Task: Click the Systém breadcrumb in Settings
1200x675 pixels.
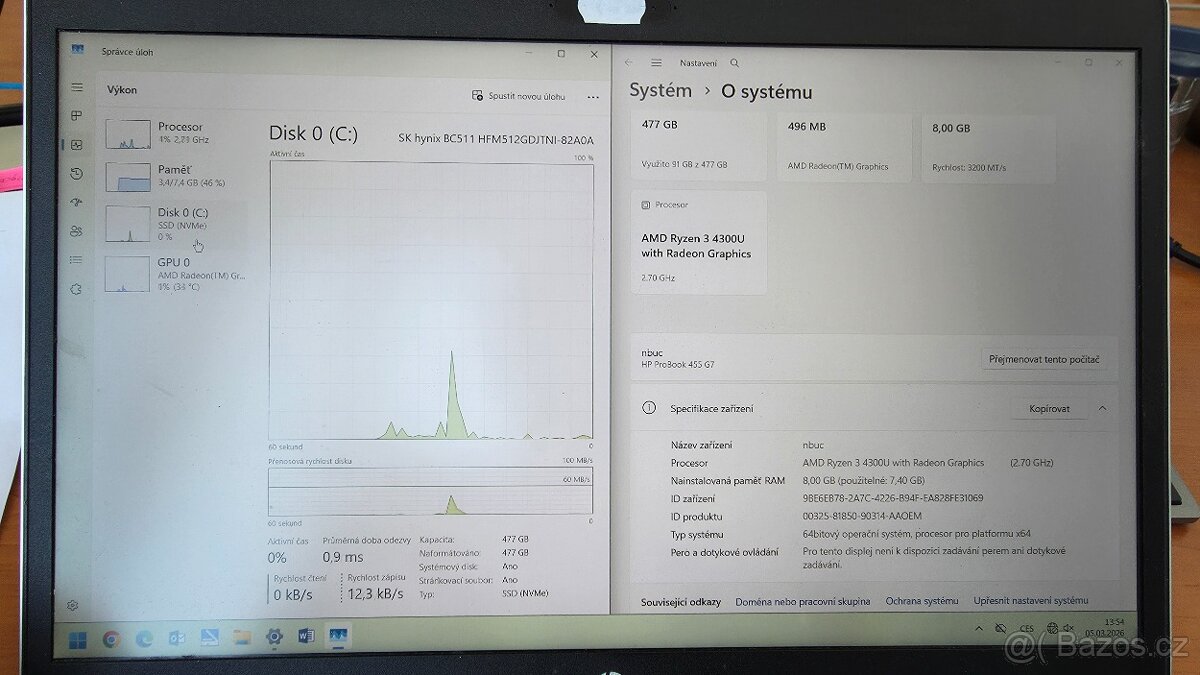Action: pos(660,91)
